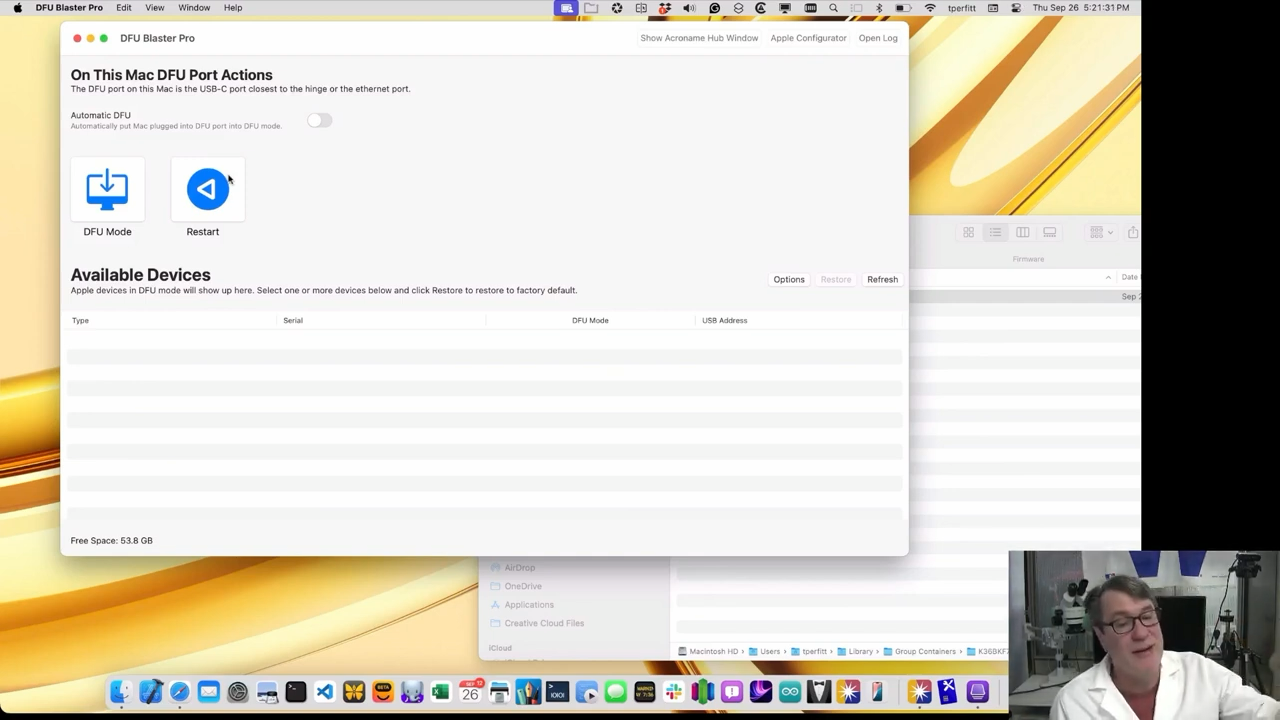This screenshot has height=720, width=1280.
Task: Toggle the Automatic DFU switch
Action: pyautogui.click(x=319, y=120)
